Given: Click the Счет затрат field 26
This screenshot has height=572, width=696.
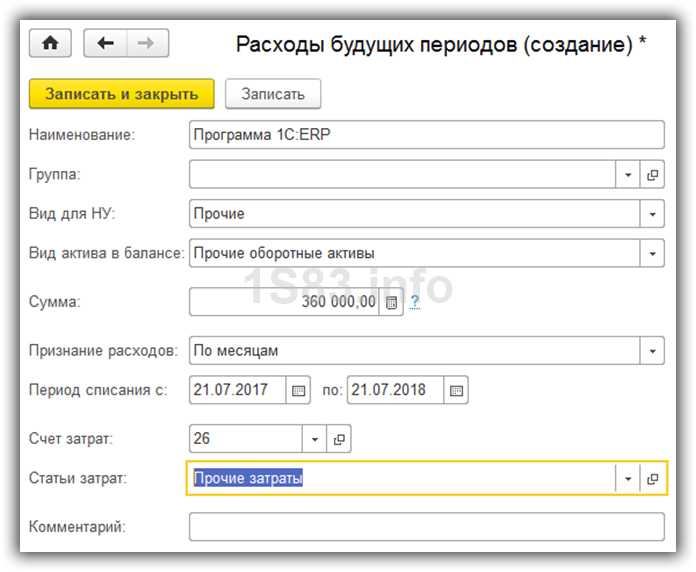Looking at the screenshot, I should [x=245, y=438].
